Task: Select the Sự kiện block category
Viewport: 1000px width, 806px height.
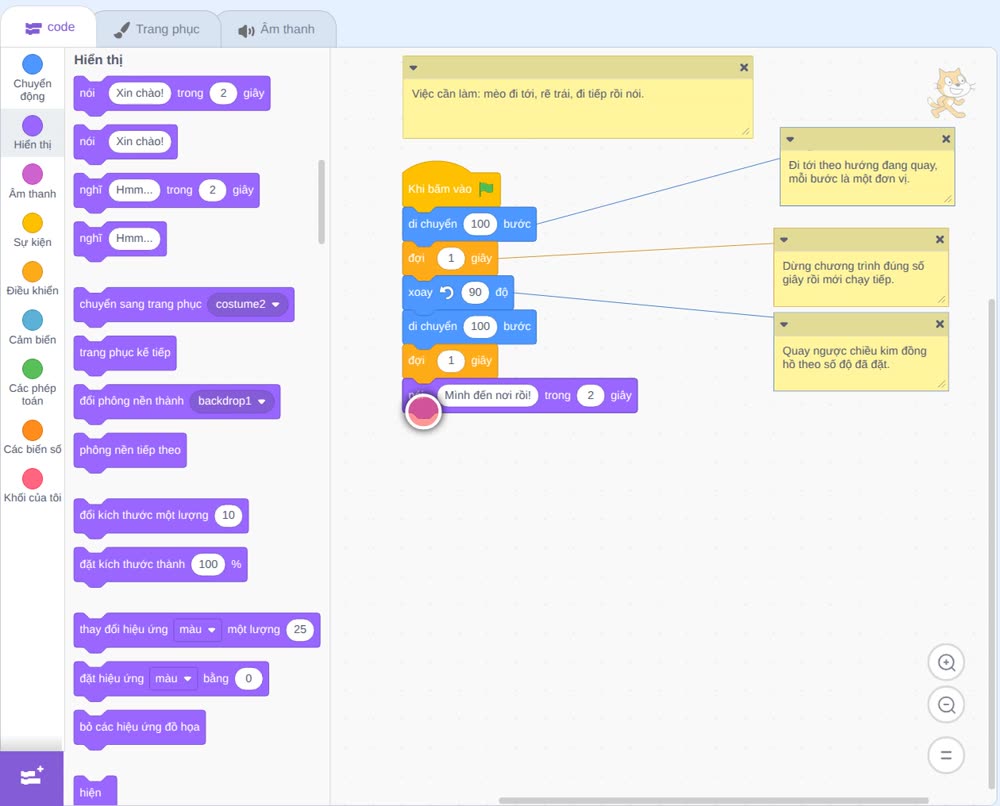Action: [x=32, y=230]
